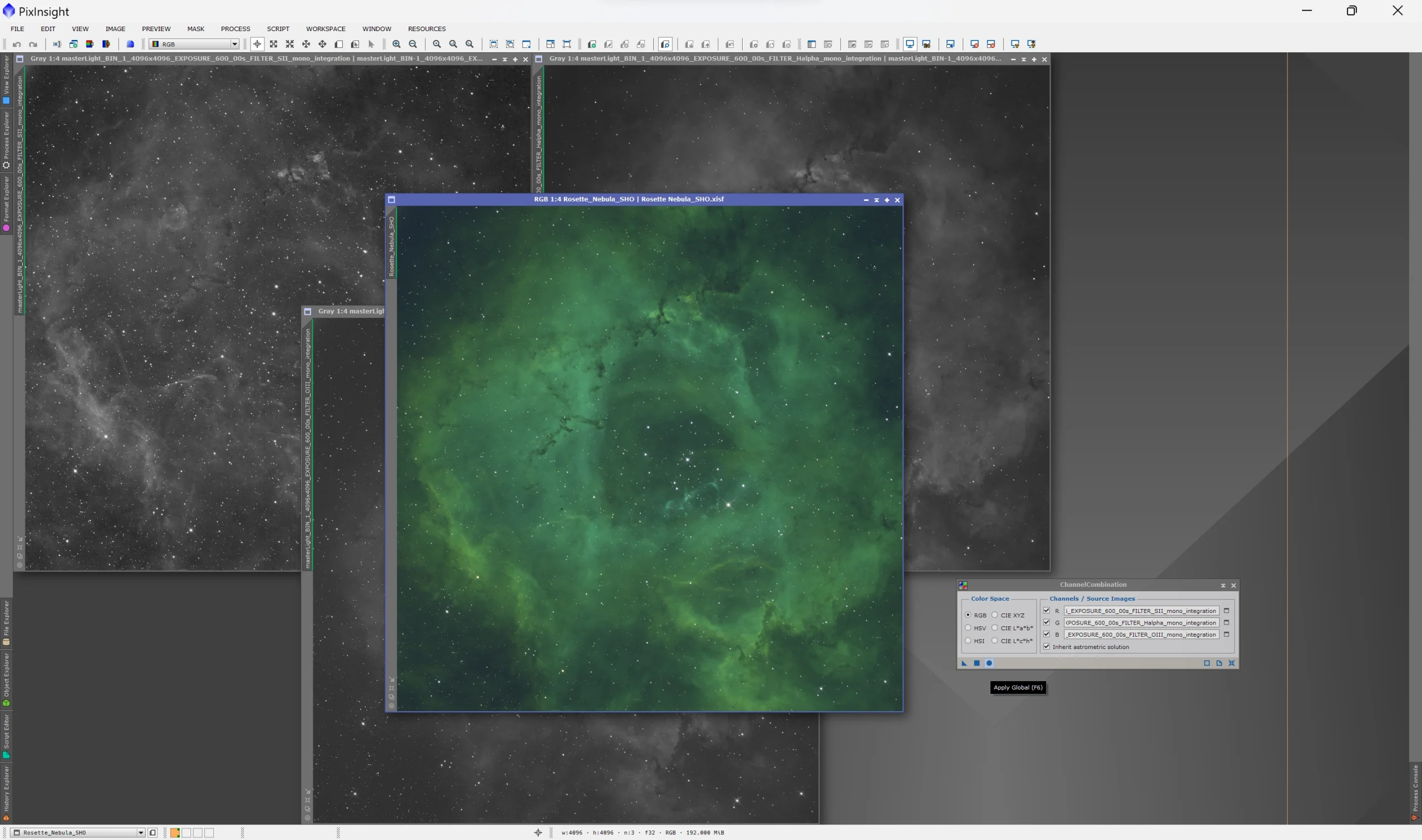
Task: Click B channel OIII source field
Action: (x=1140, y=635)
